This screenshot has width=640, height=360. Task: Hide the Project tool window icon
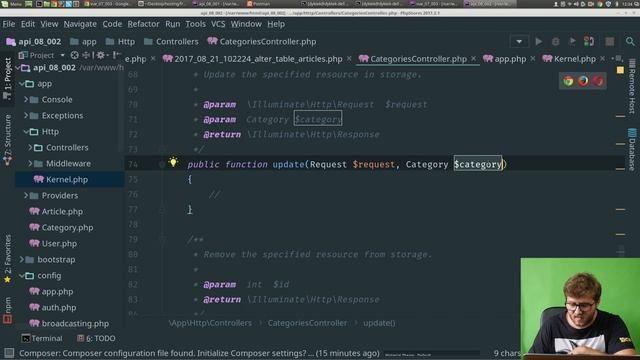(x=117, y=55)
